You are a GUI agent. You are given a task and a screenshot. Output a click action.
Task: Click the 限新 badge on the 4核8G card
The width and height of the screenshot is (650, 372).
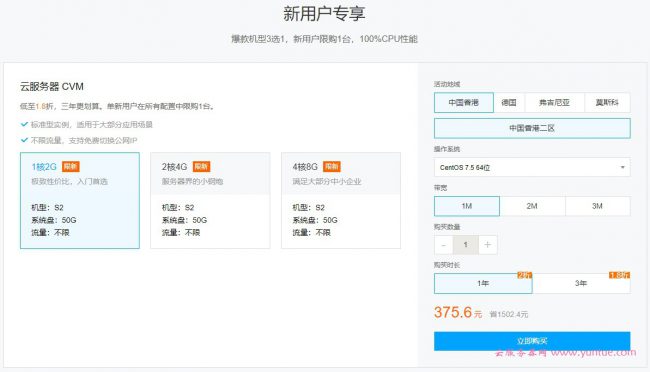point(332,166)
